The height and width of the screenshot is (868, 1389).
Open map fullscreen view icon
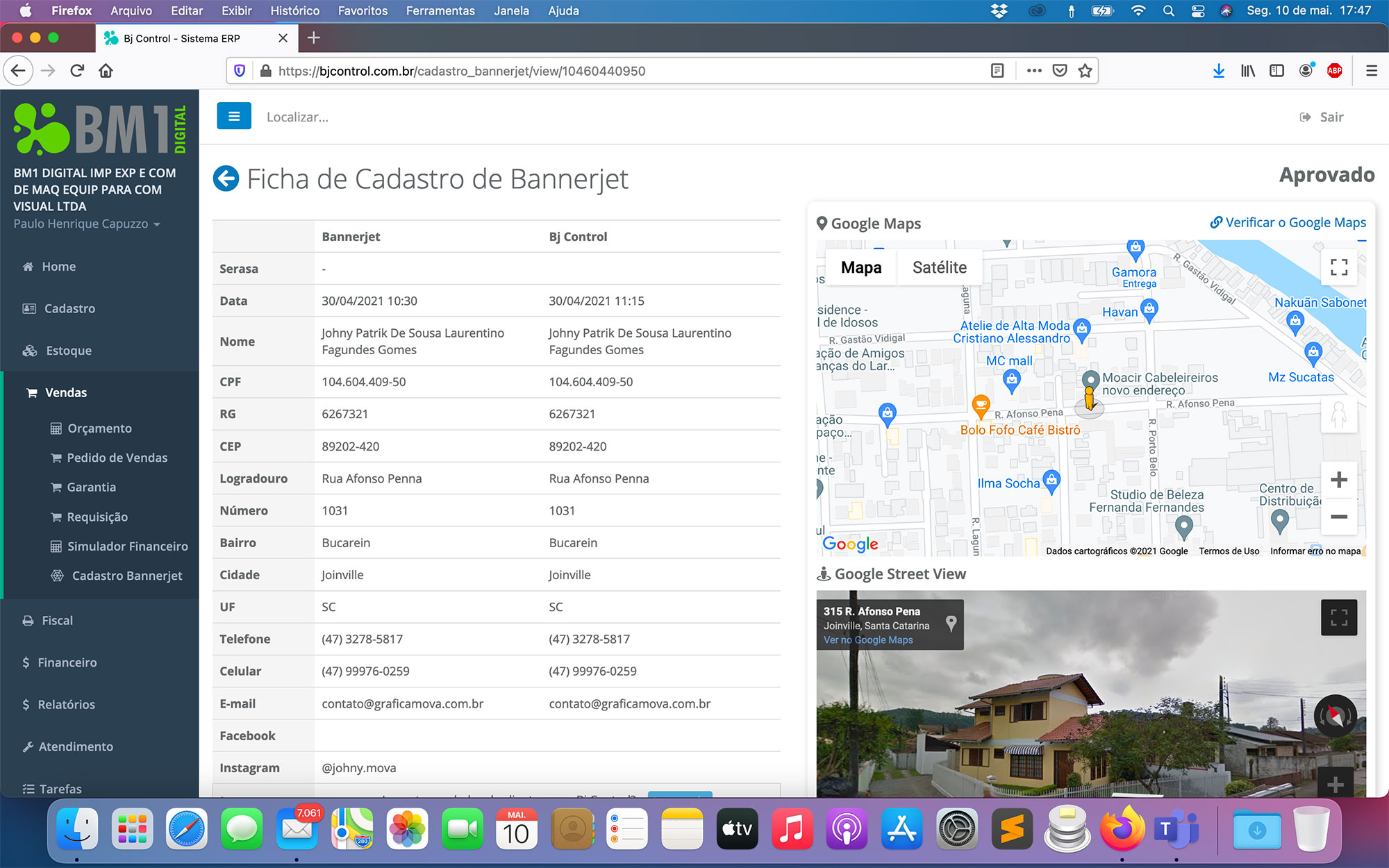(1338, 267)
